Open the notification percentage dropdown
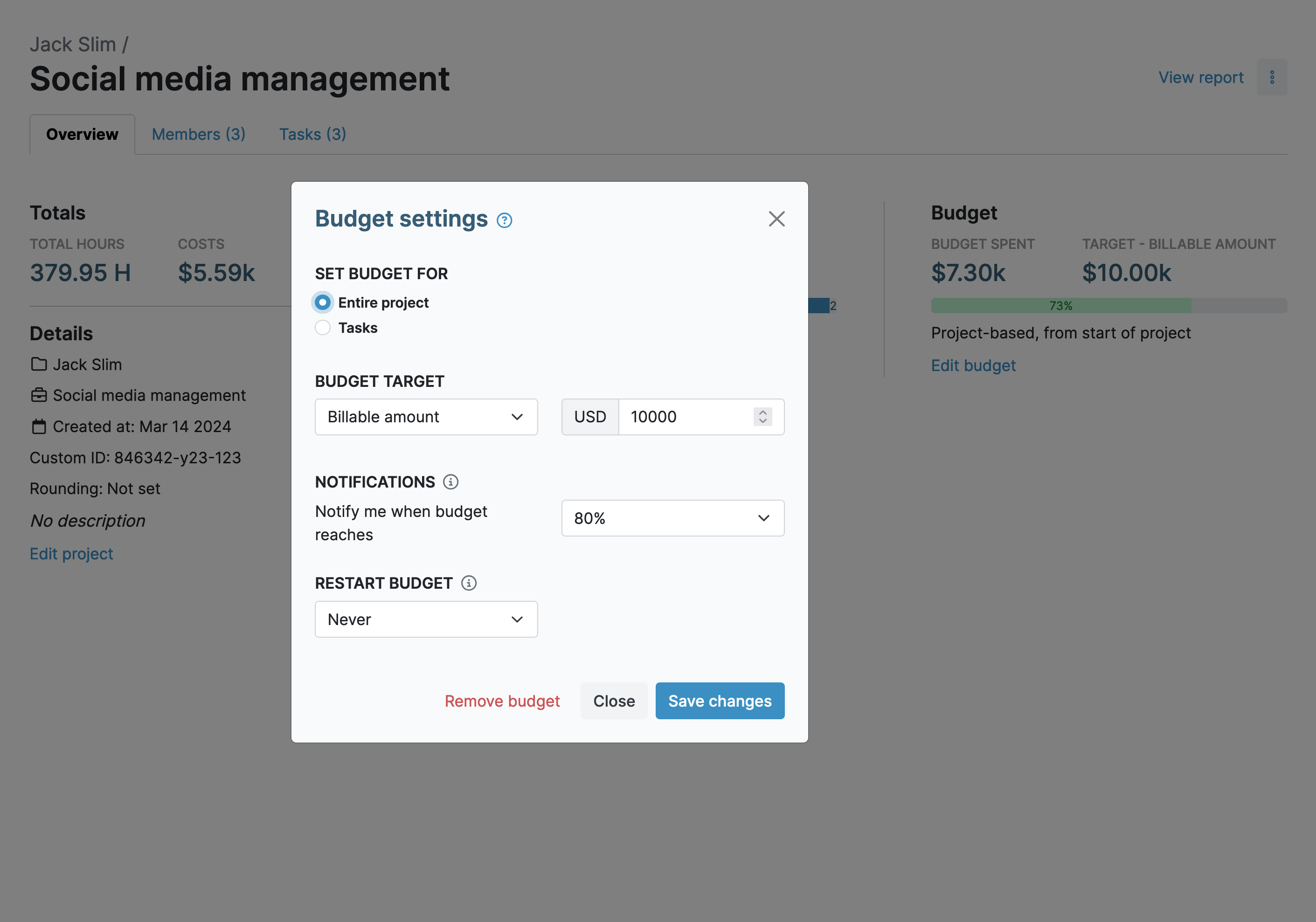 tap(673, 518)
